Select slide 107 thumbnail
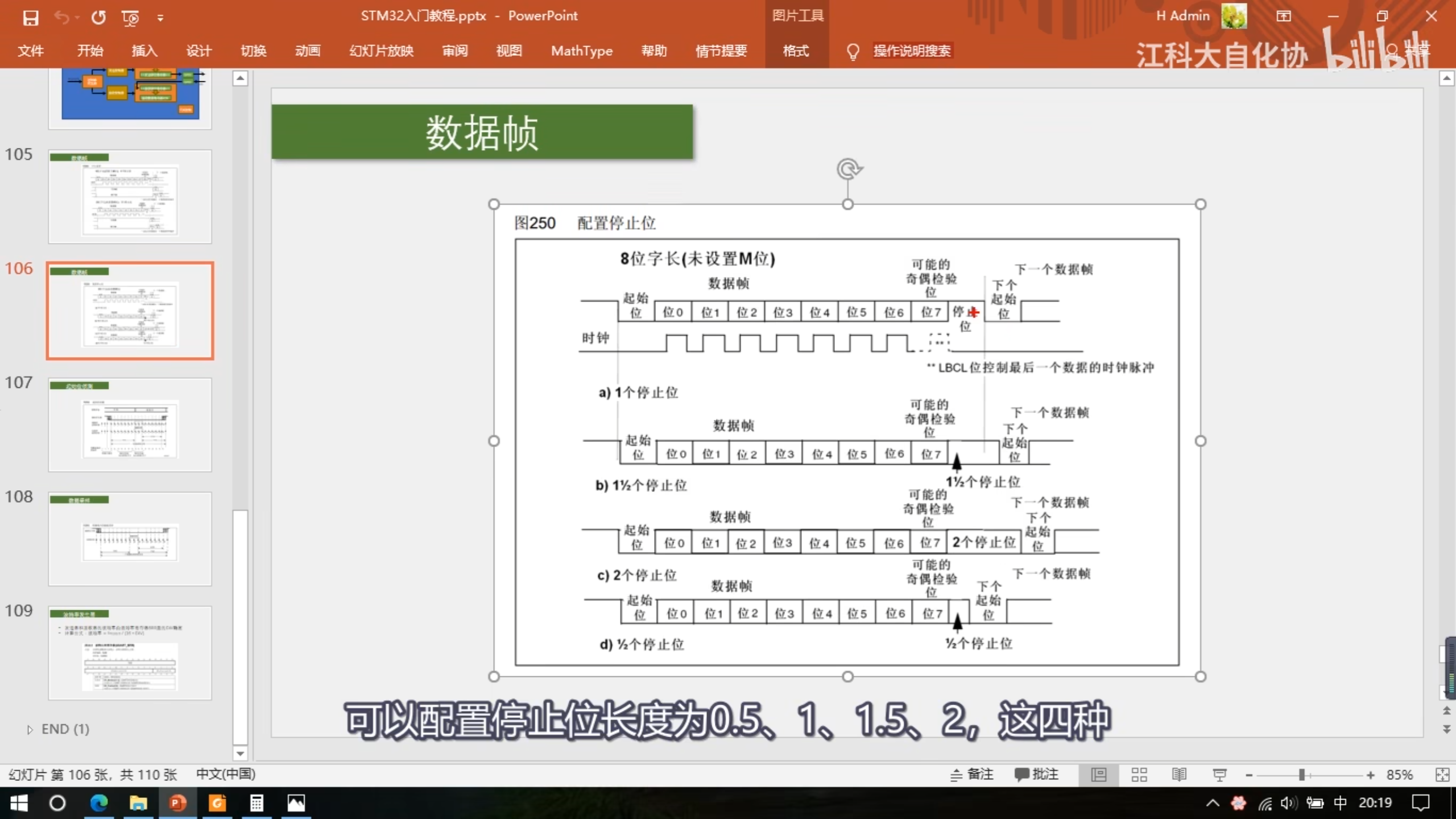The width and height of the screenshot is (1456, 819). point(130,424)
